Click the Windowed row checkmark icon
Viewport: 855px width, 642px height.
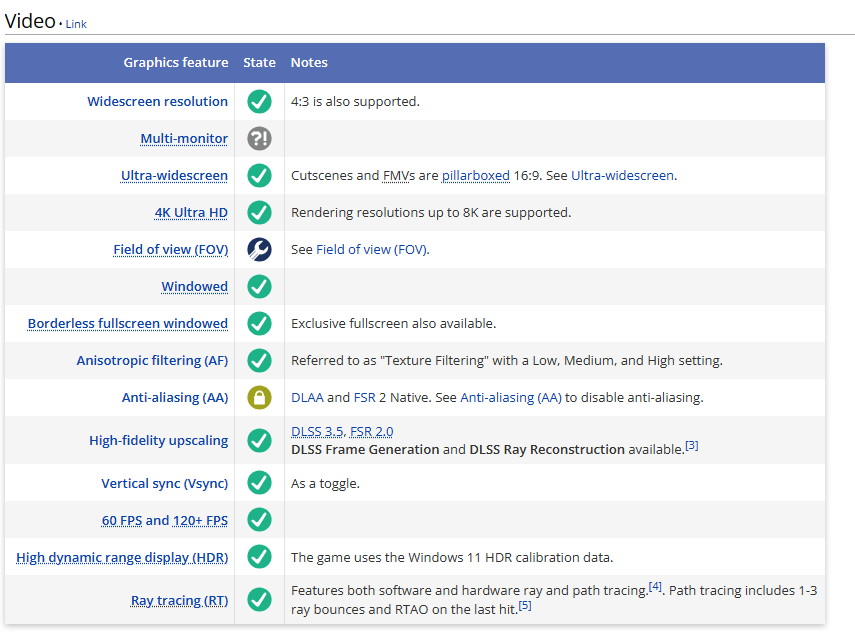pos(259,287)
